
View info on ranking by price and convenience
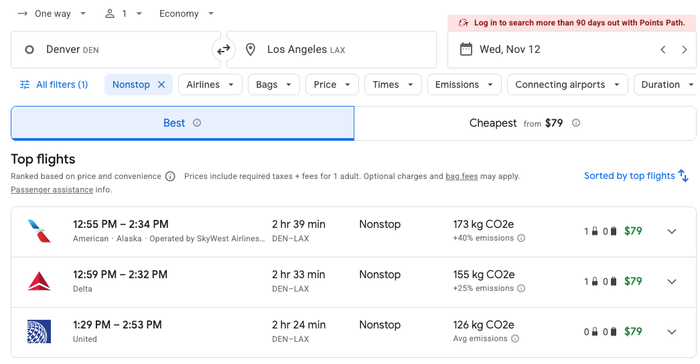pyautogui.click(x=170, y=176)
